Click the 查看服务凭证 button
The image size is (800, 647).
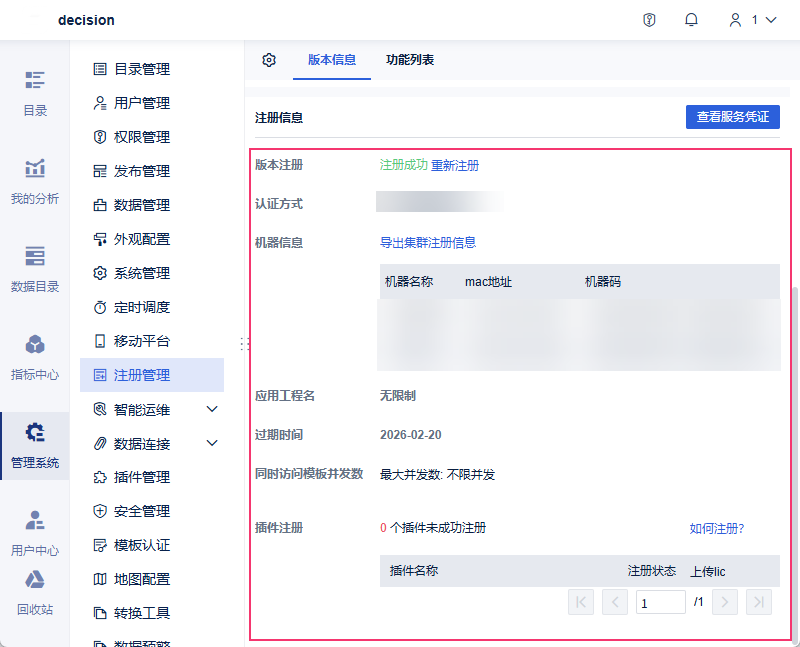733,117
